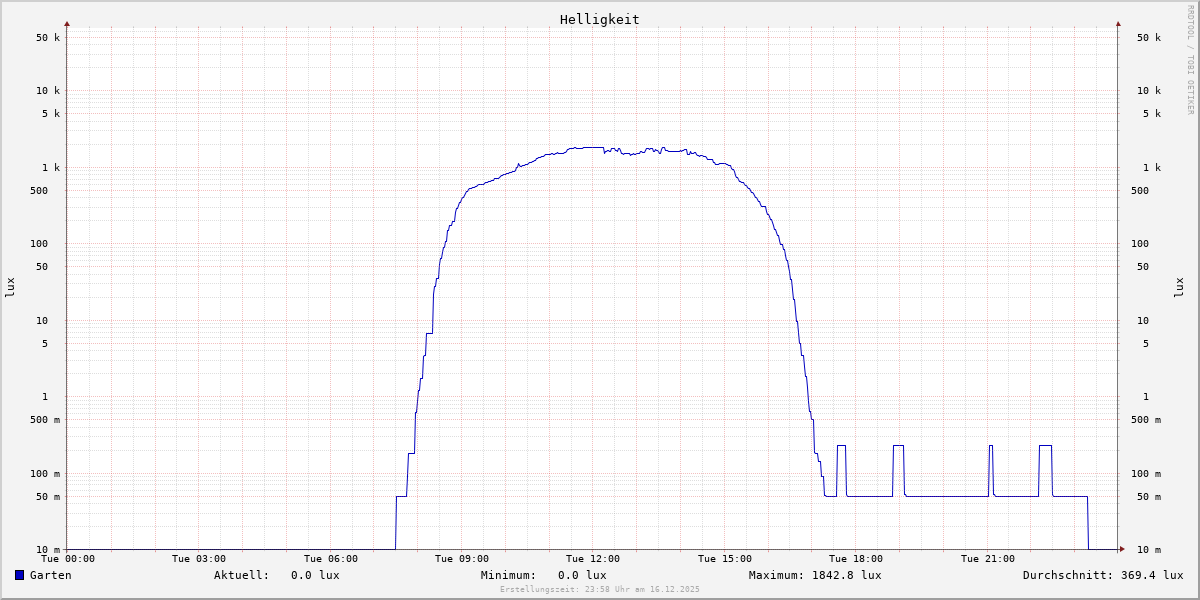
Task: Click the Tue 18:00 x-axis label
Action: coord(856,559)
